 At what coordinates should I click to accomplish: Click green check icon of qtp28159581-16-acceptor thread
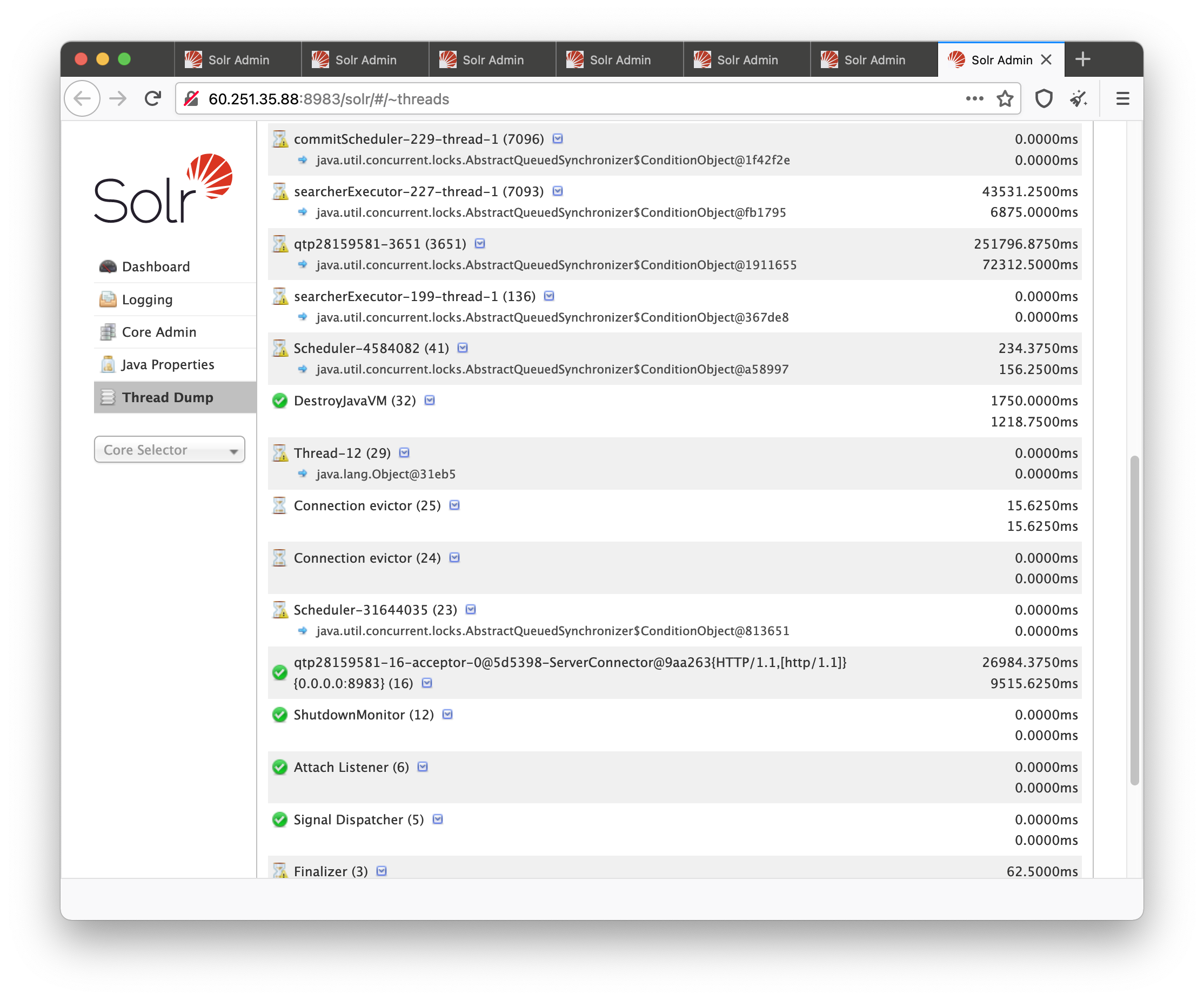tap(280, 672)
